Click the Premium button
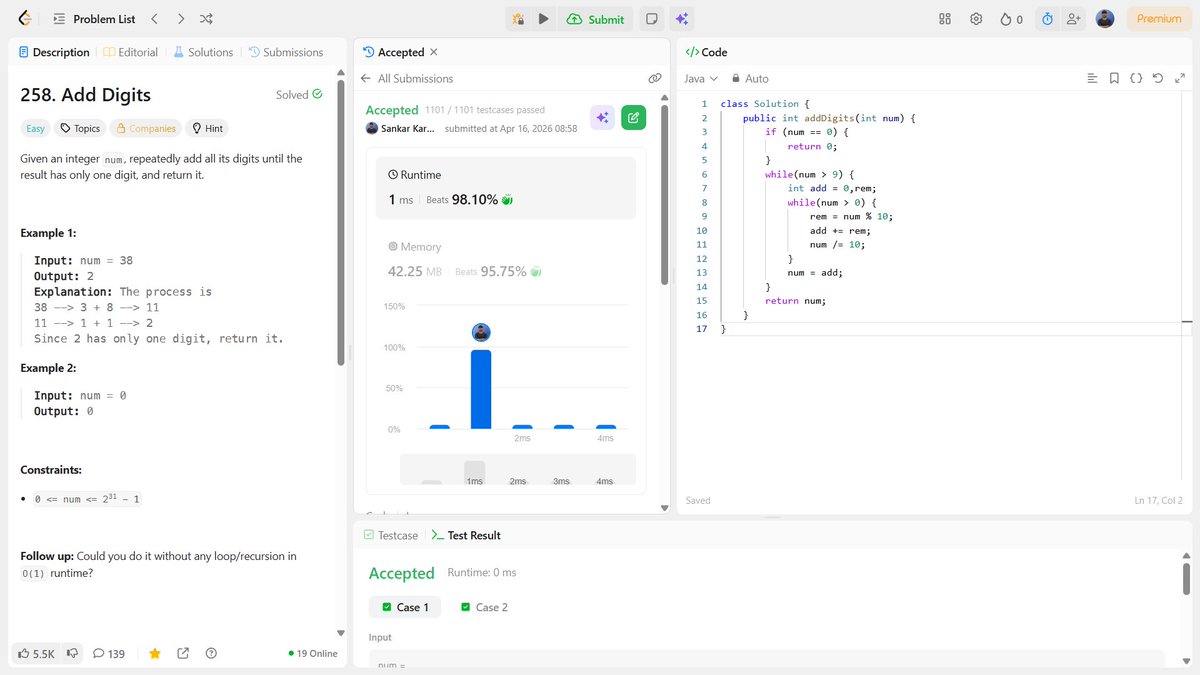The height and width of the screenshot is (675, 1200). [1159, 19]
